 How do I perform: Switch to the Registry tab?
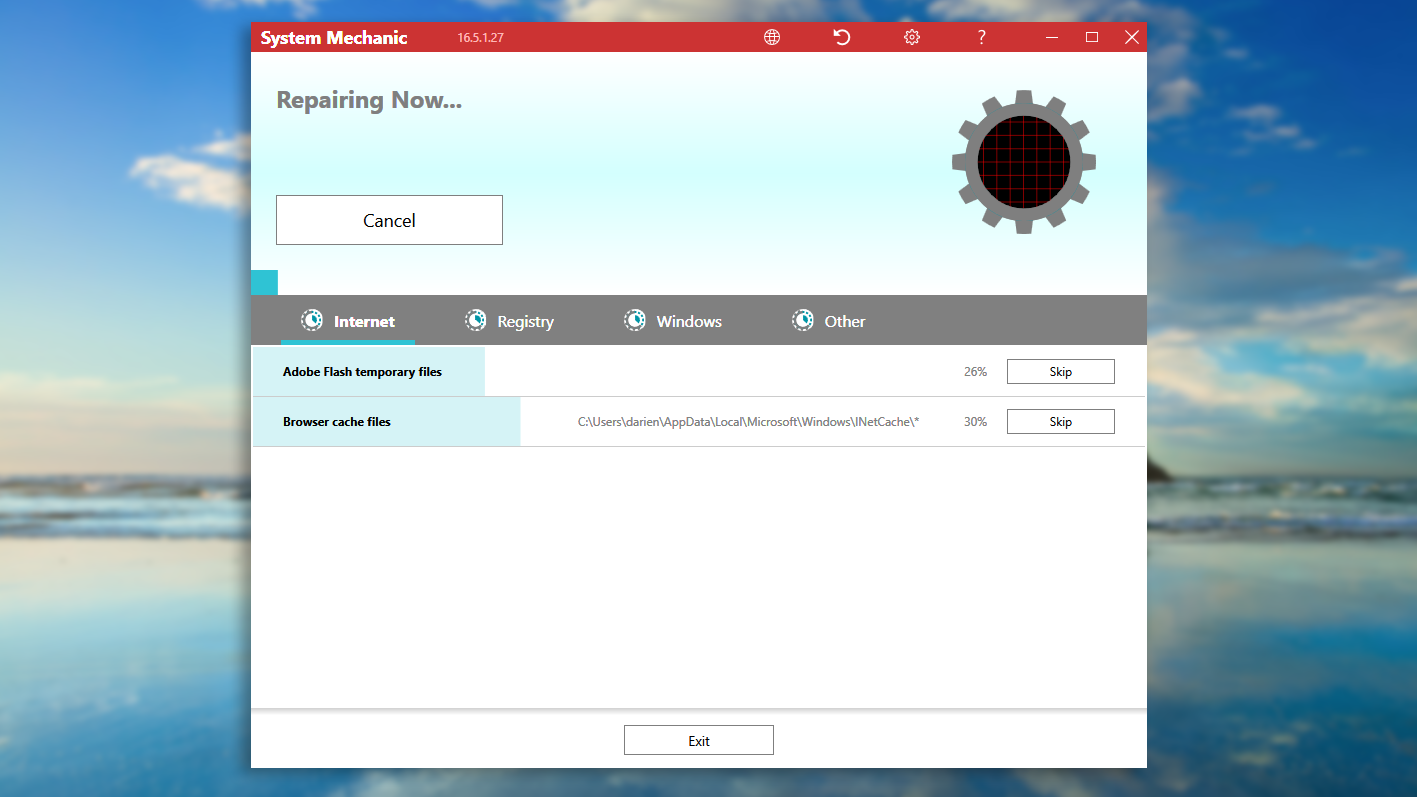click(510, 321)
